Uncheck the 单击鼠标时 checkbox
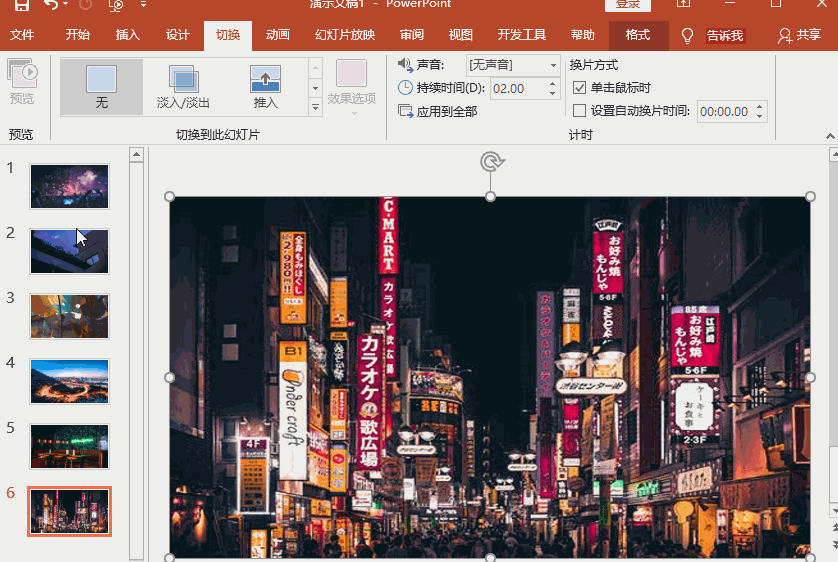The height and width of the screenshot is (562, 838). 580,88
